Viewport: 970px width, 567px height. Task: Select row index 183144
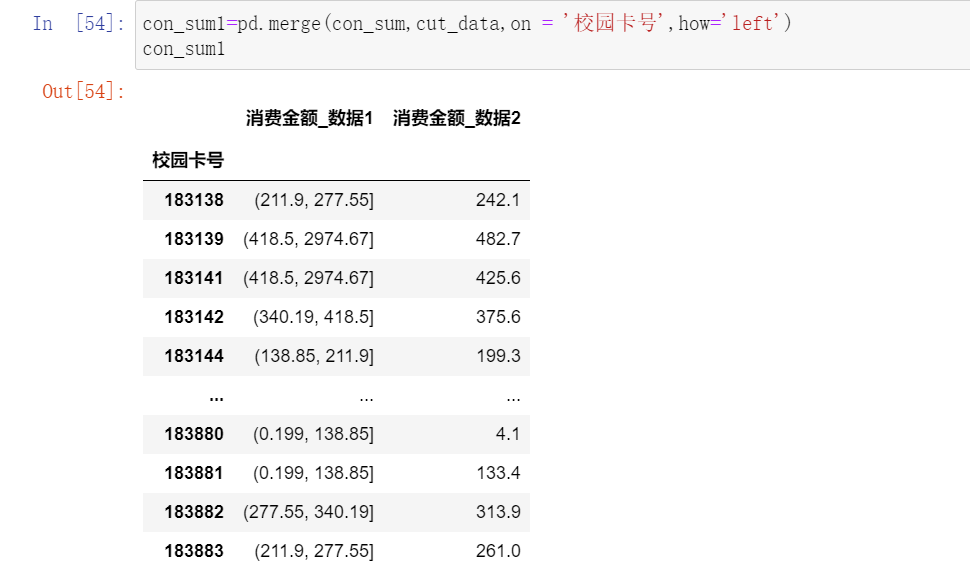(x=194, y=356)
